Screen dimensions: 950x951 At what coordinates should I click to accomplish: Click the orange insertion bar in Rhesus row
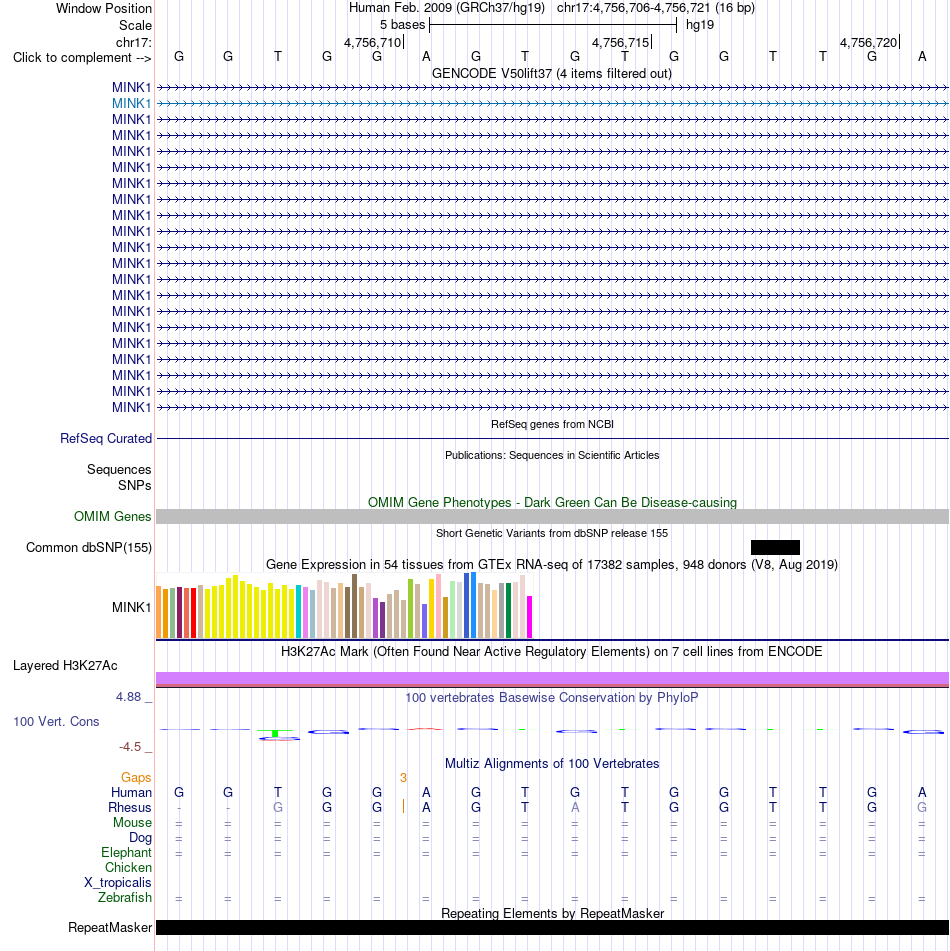pos(403,806)
